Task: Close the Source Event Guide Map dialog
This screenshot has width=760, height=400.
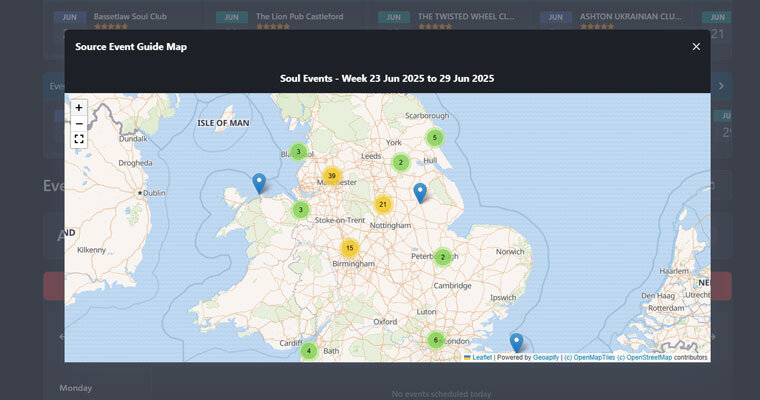Action: 696,47
